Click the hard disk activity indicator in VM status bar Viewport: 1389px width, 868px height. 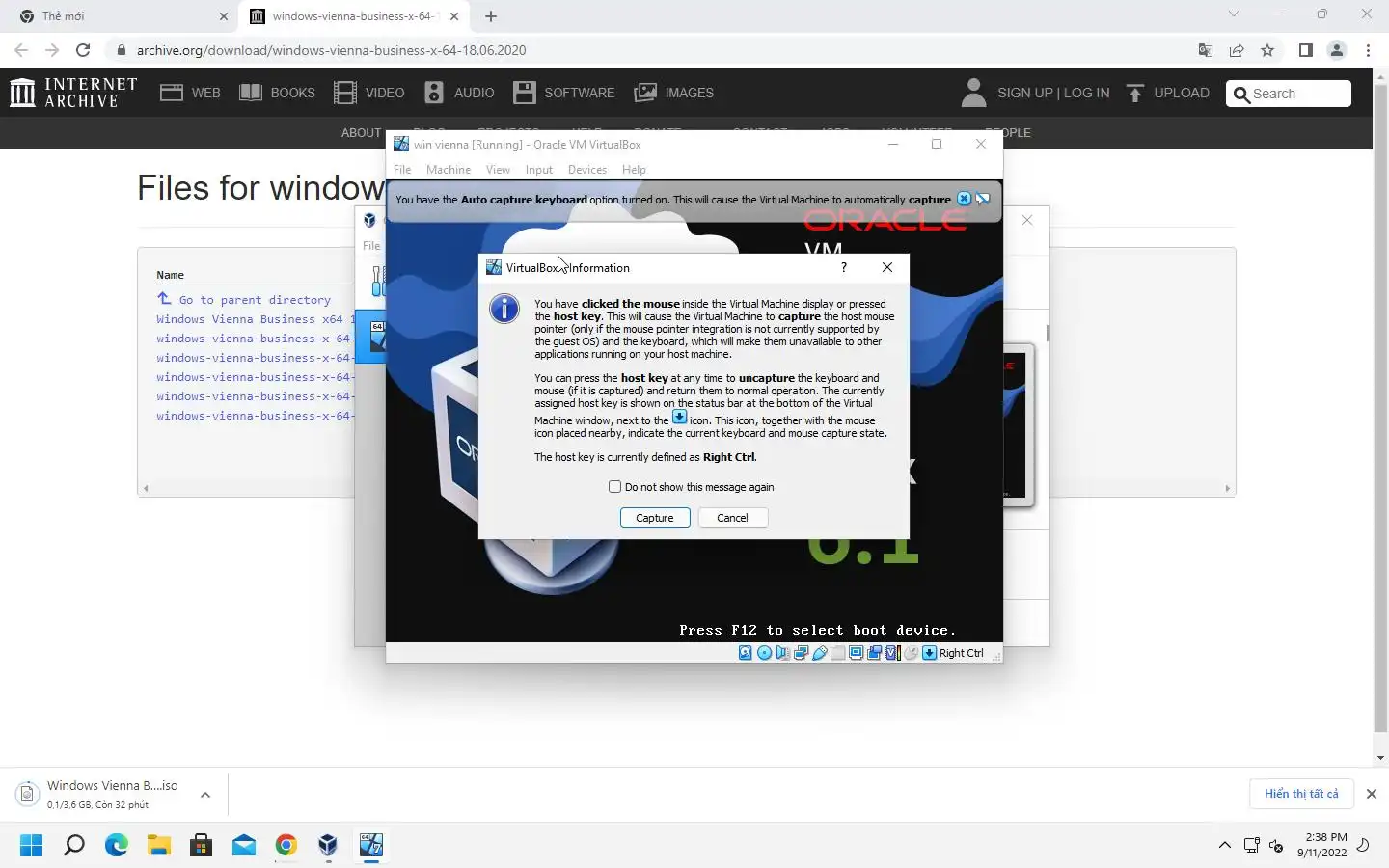(x=746, y=653)
